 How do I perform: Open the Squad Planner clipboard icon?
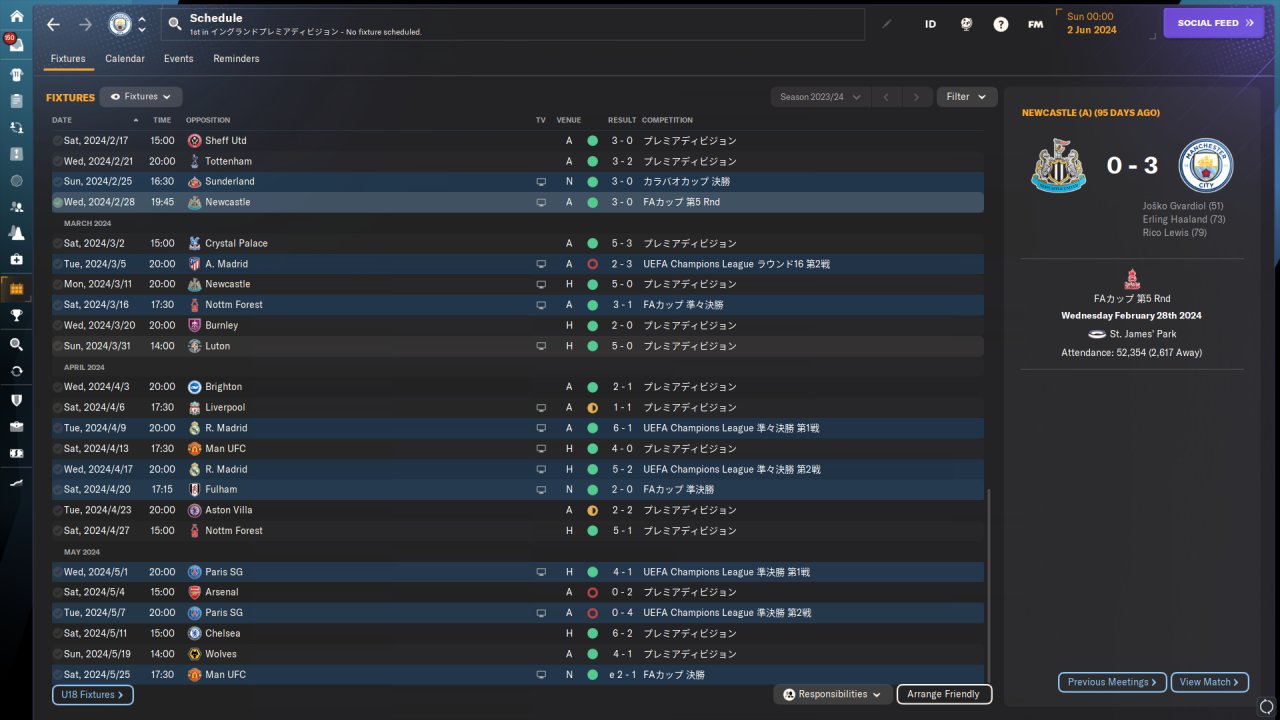coord(16,101)
